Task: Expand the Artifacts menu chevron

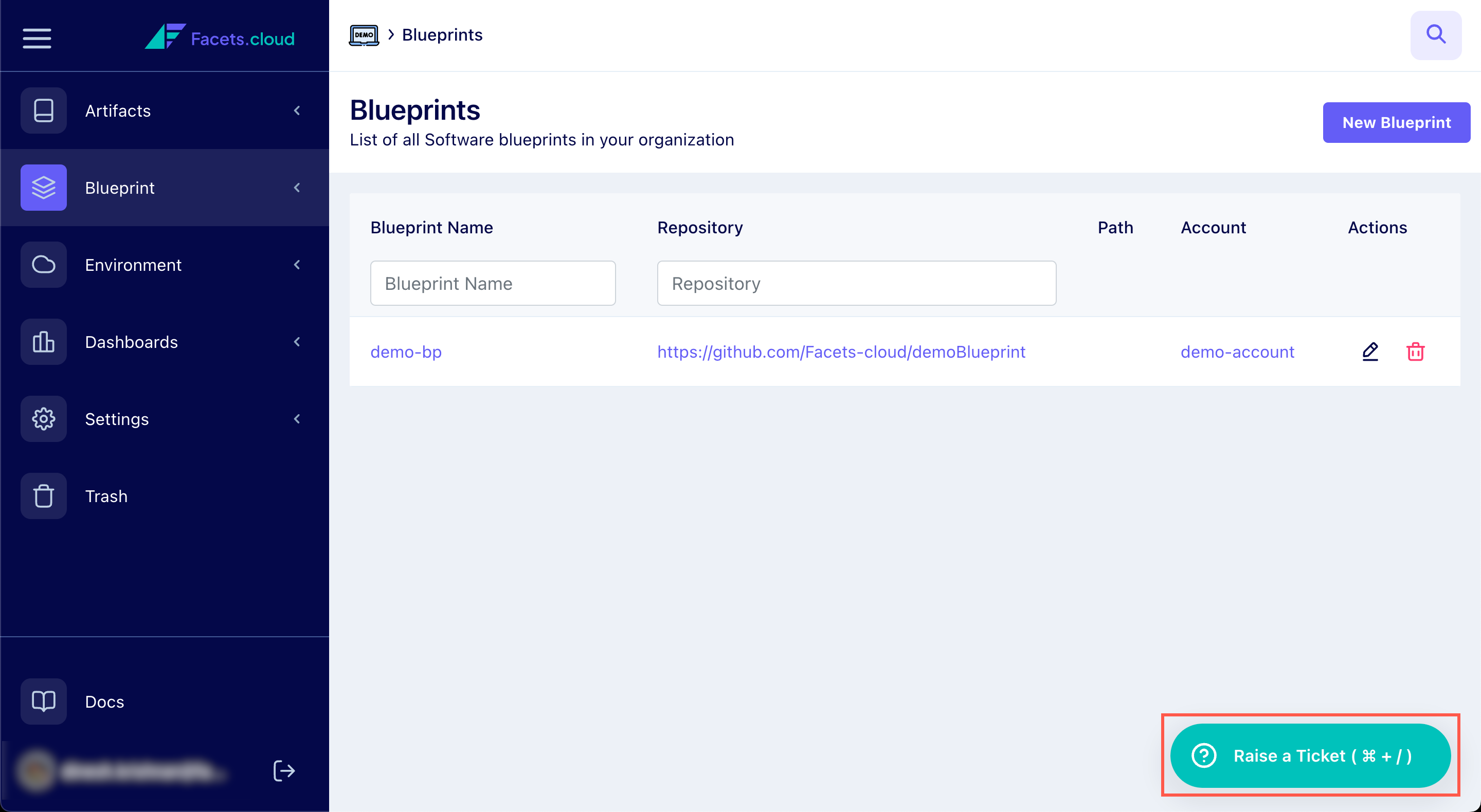Action: (297, 110)
